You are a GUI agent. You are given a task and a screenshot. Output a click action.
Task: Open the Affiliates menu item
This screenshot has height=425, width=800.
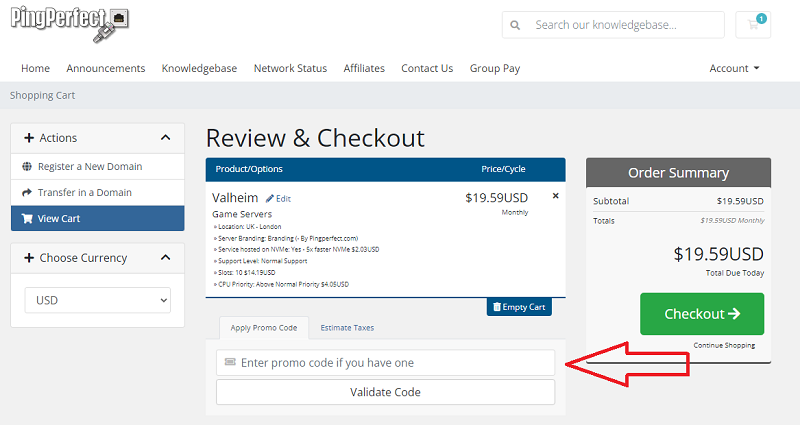(364, 68)
